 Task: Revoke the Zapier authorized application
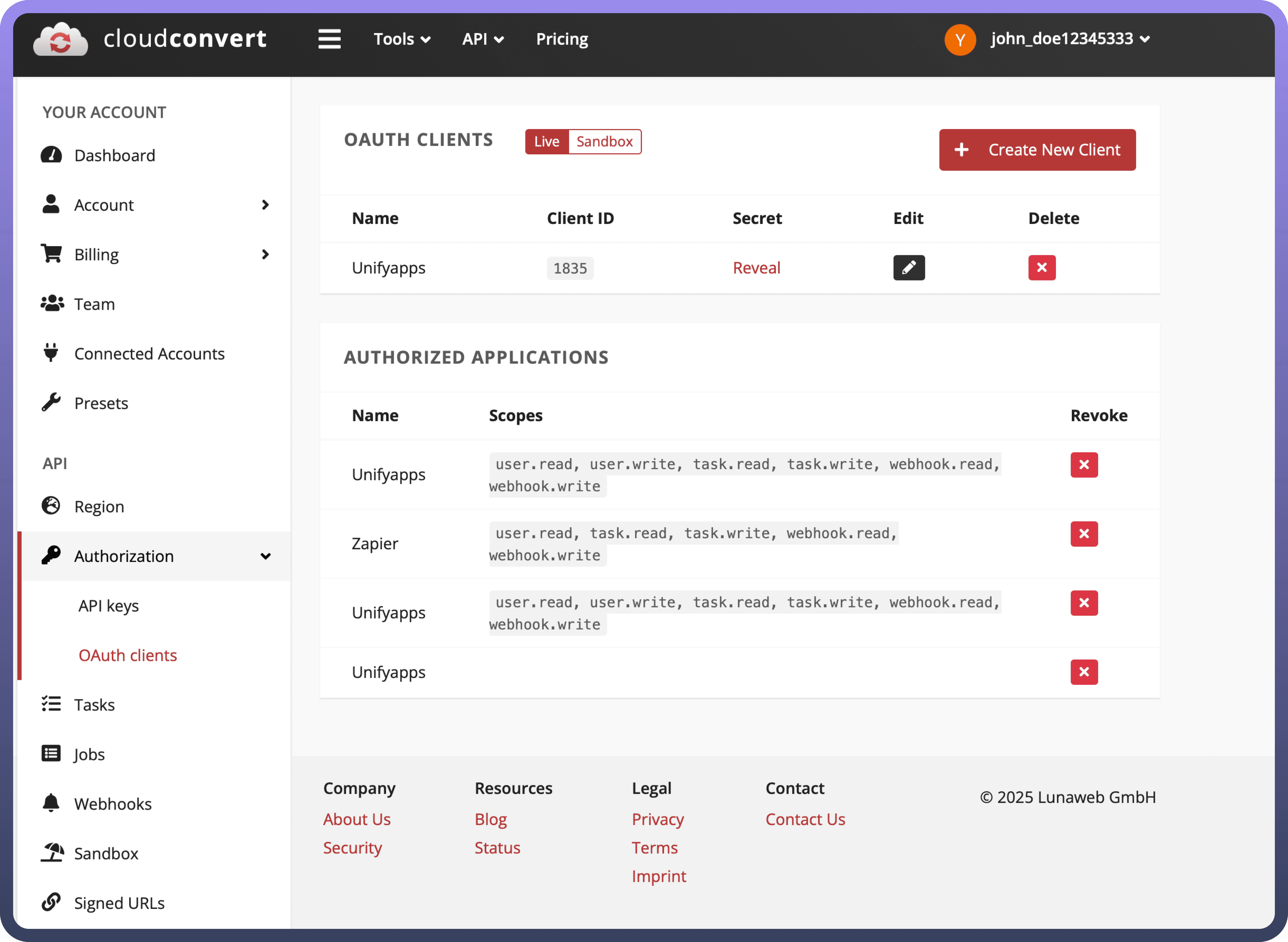[x=1084, y=534]
